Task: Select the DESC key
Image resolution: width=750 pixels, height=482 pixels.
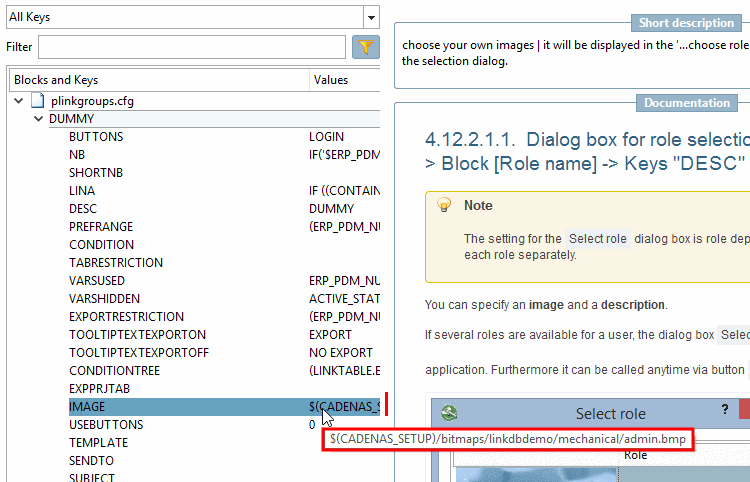Action: click(x=83, y=209)
